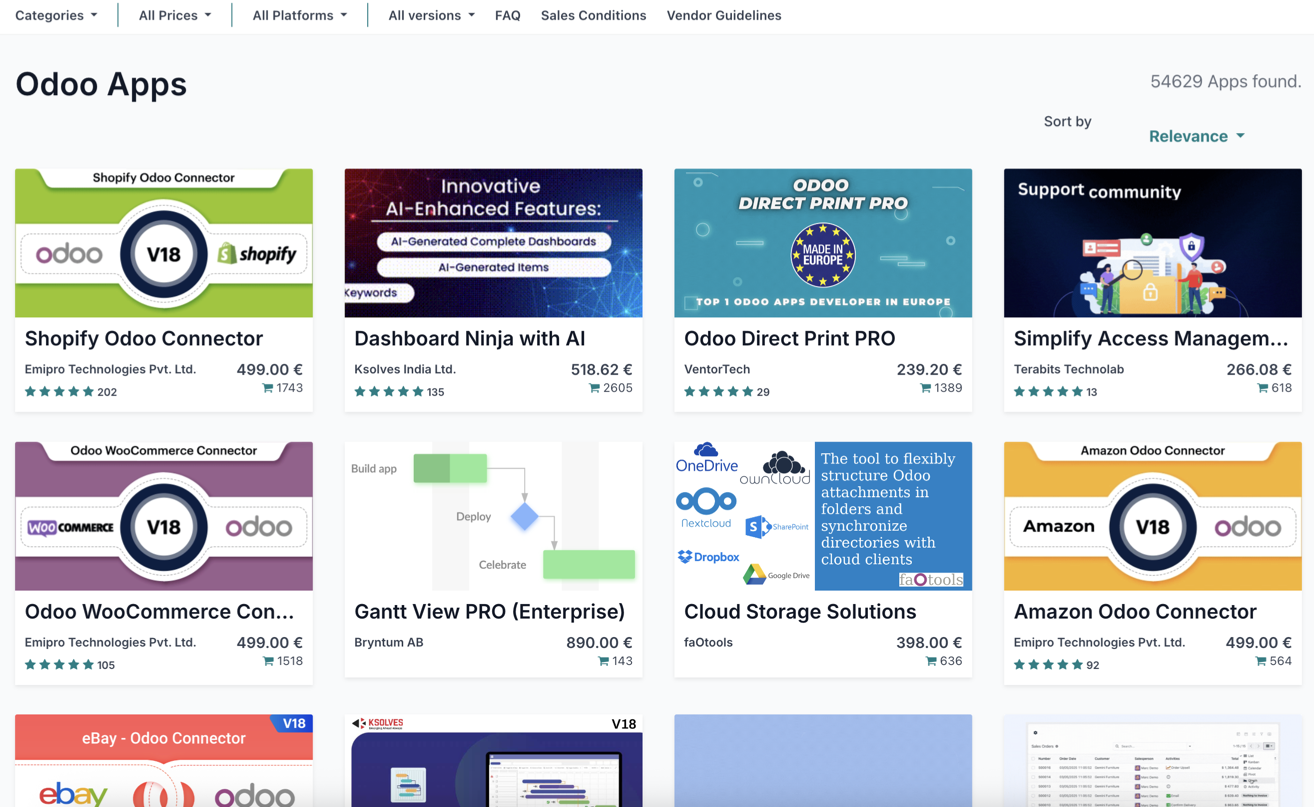Screen dimensions: 1315x807
Task: Click the Odoo Direct Print PRO title
Action: pos(790,339)
